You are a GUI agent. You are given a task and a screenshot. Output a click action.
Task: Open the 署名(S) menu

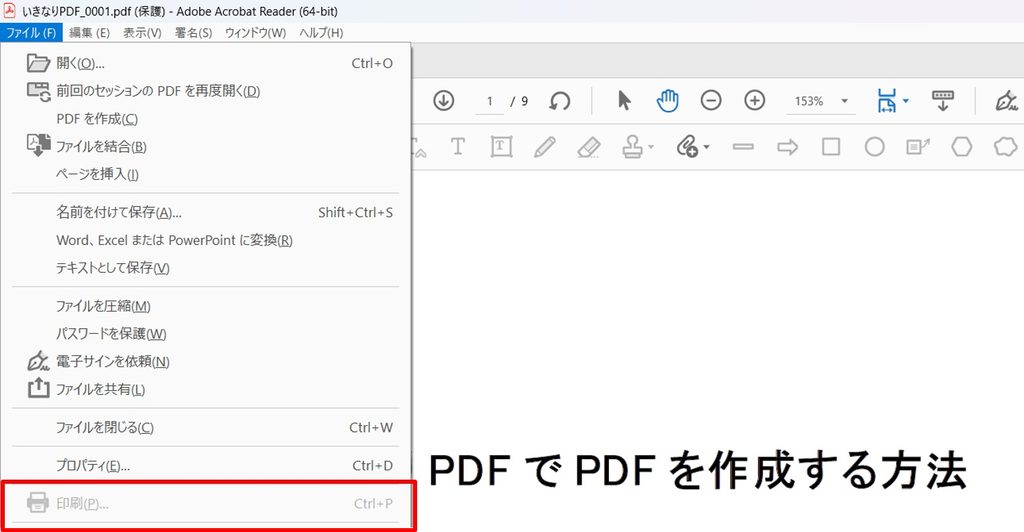point(193,33)
